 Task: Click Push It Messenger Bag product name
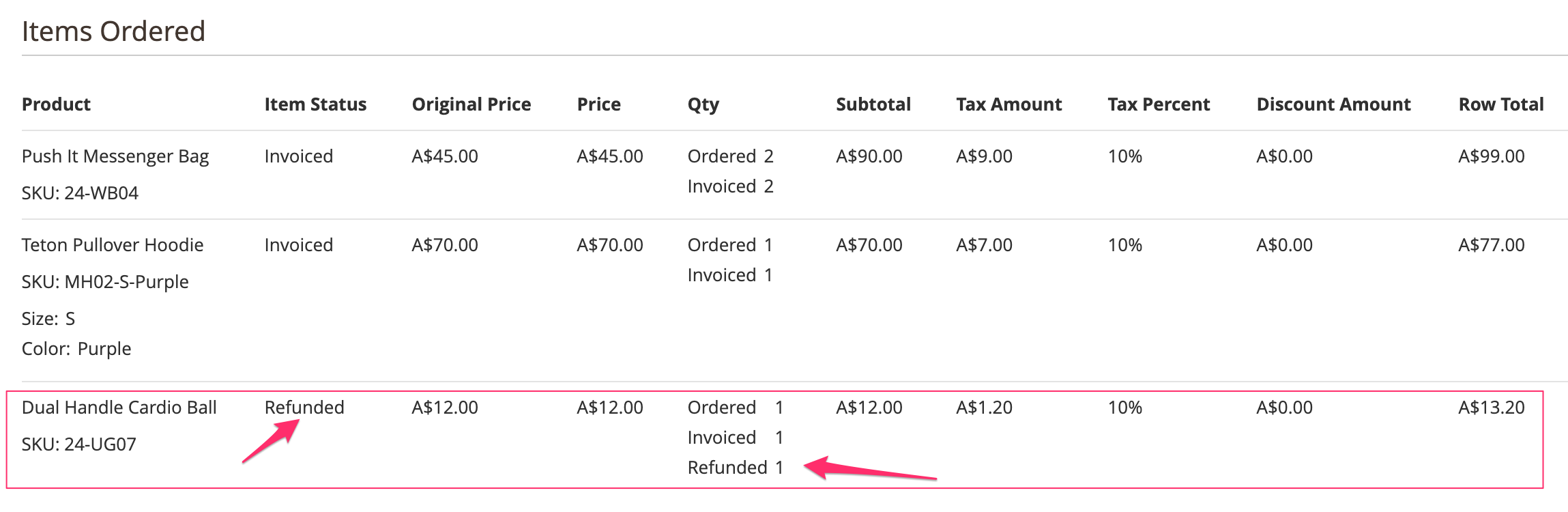(x=115, y=156)
